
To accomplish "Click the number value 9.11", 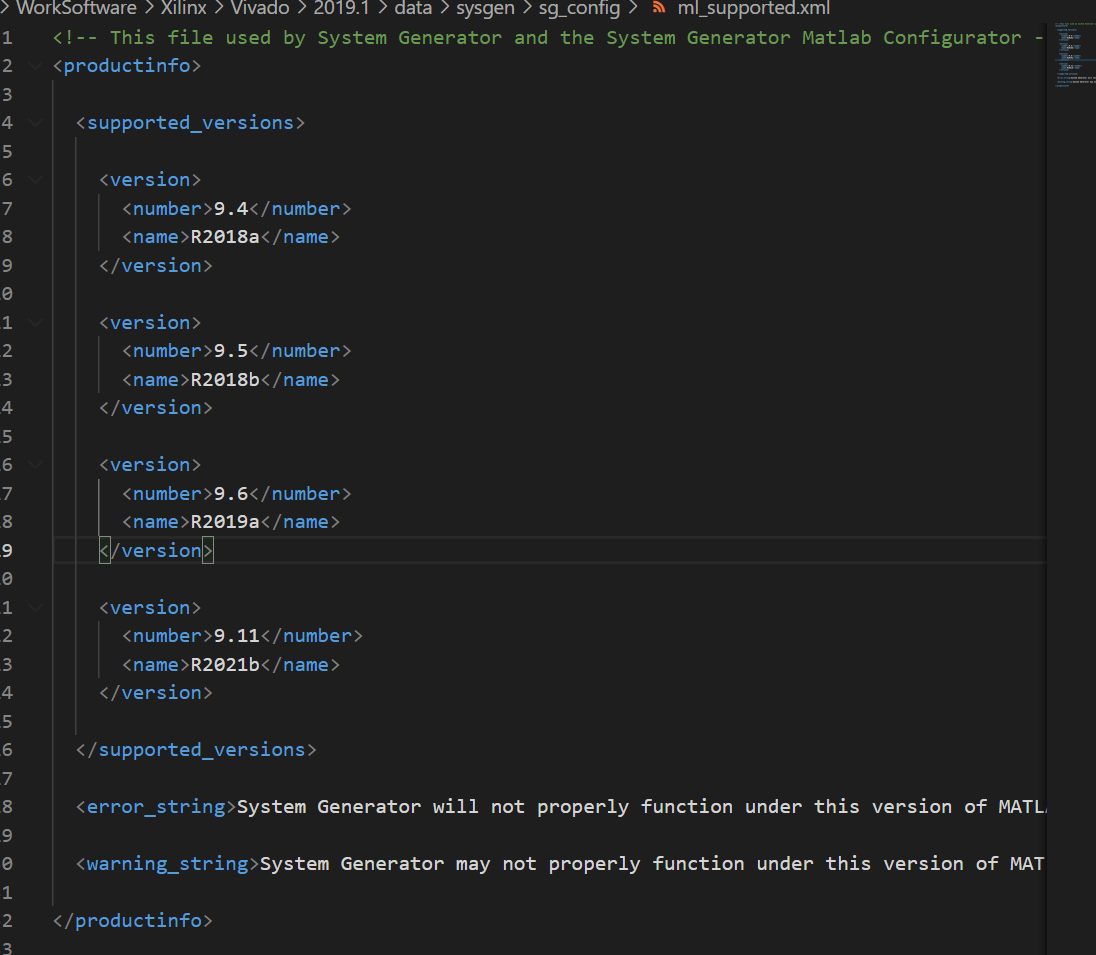I will pyautogui.click(x=234, y=635).
